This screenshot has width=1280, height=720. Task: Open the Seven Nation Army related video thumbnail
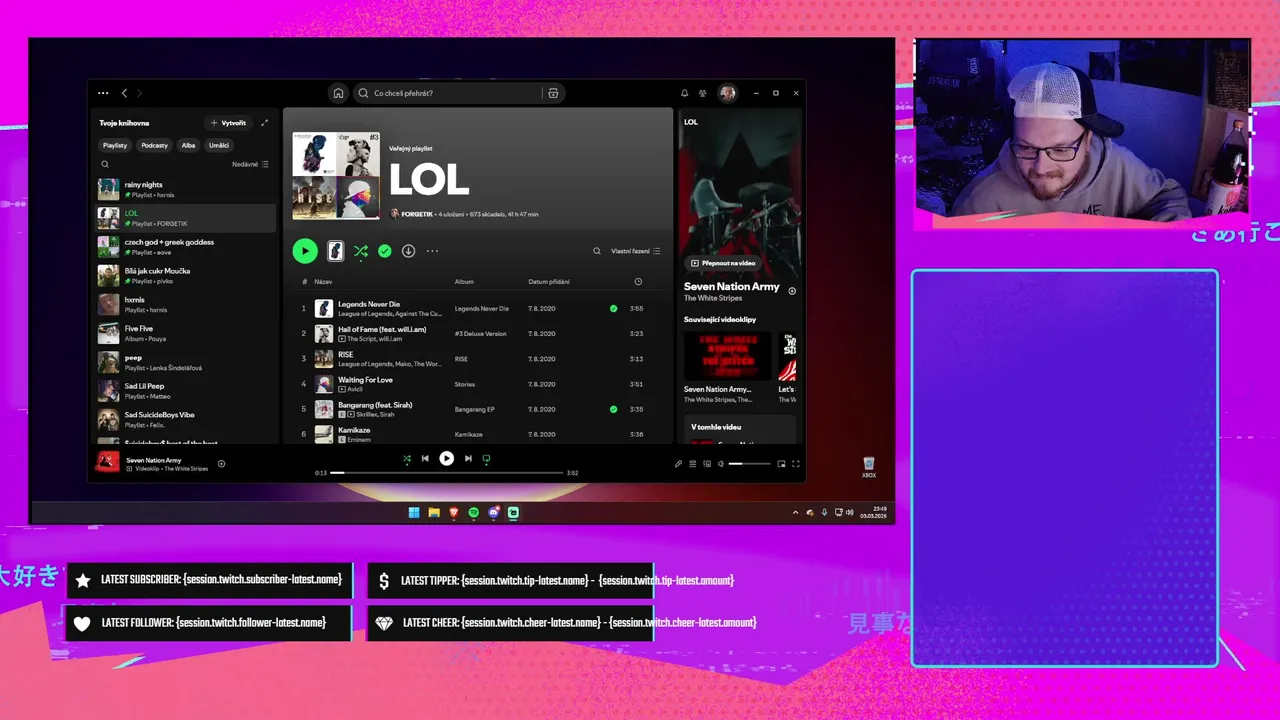727,356
